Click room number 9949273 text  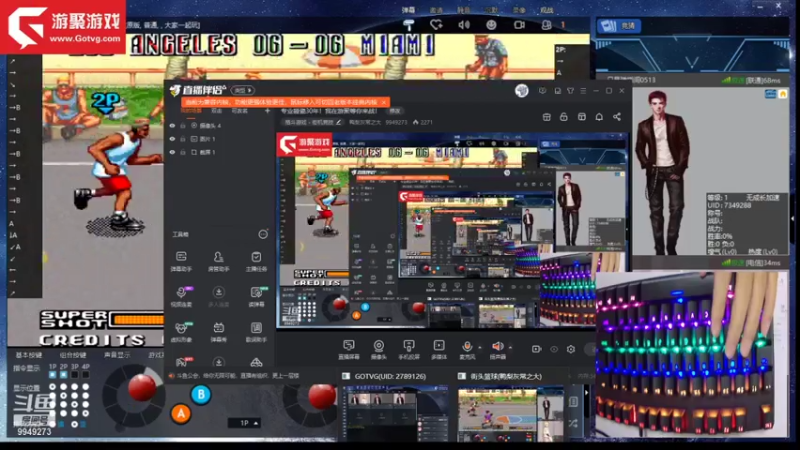[x=34, y=432]
